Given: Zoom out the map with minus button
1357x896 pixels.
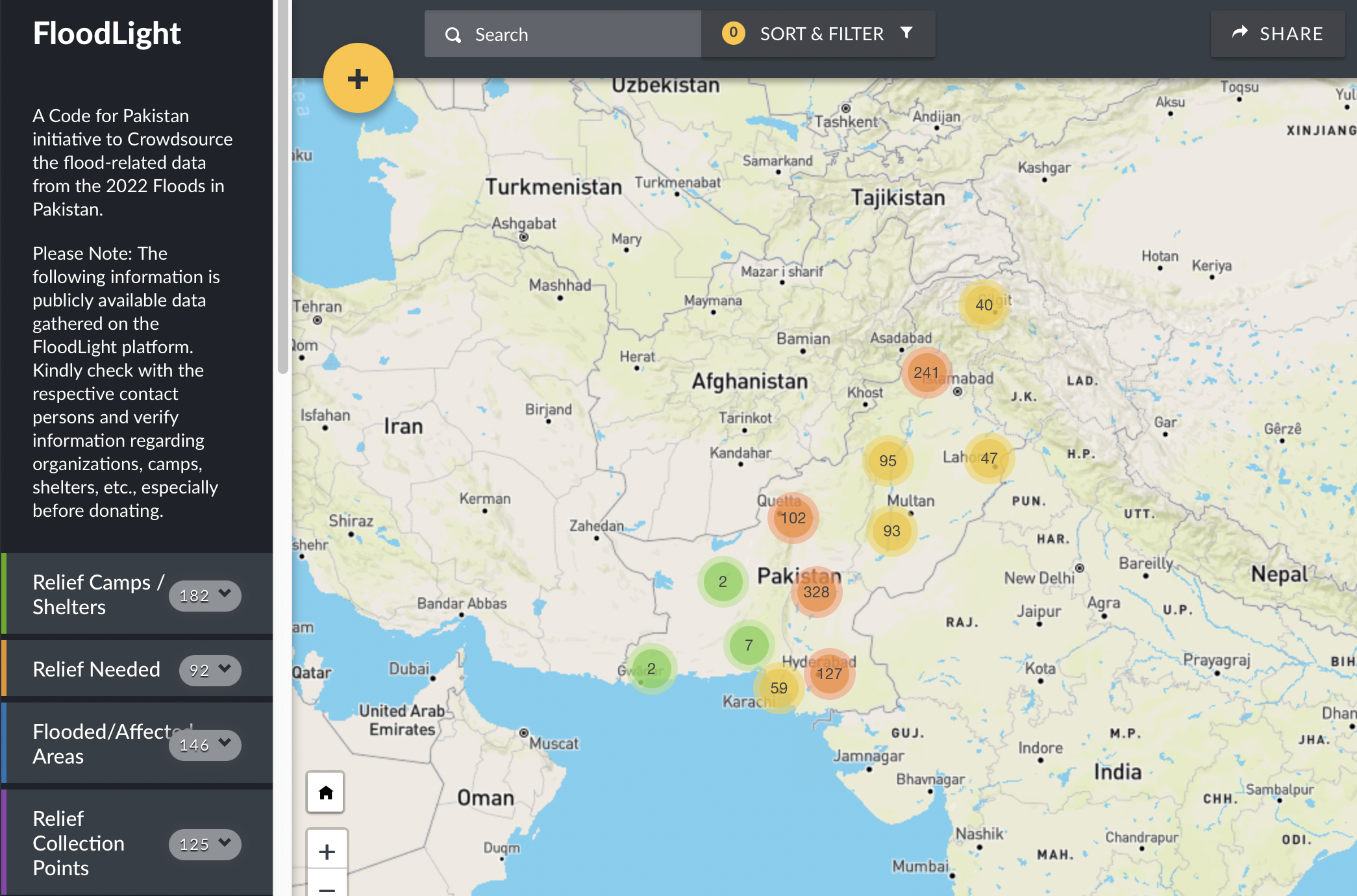Looking at the screenshot, I should point(327,887).
